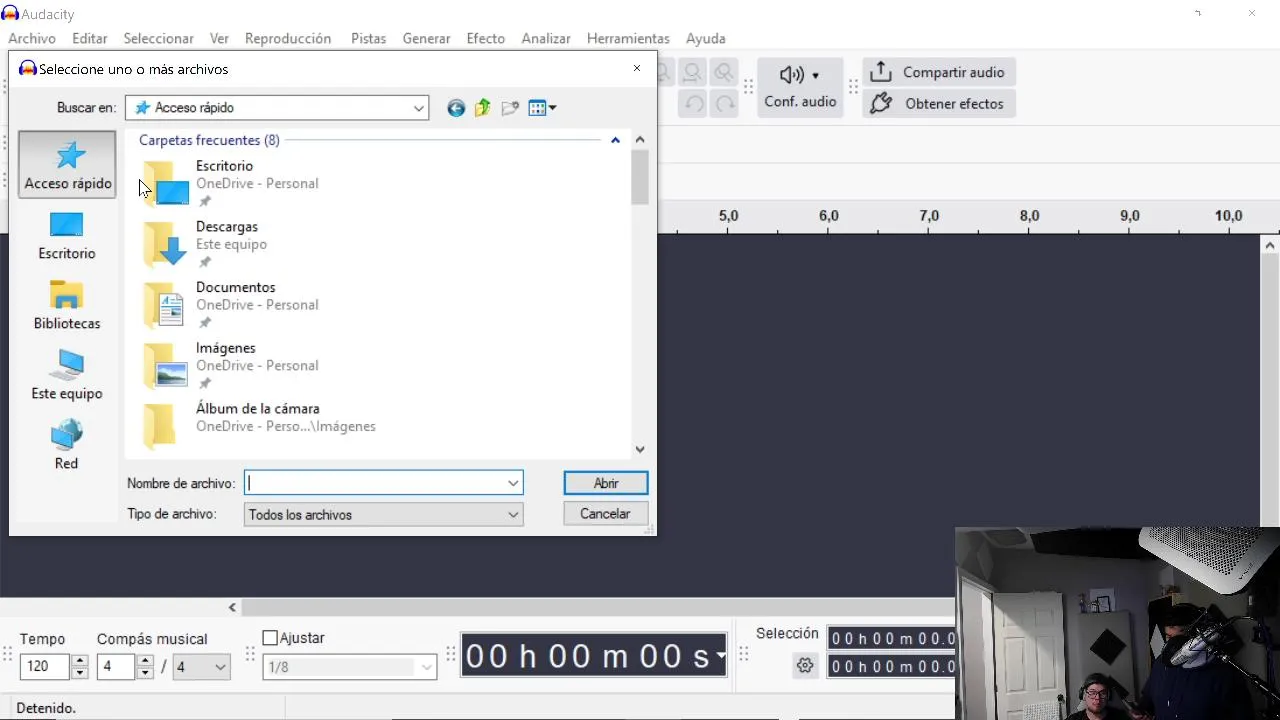Select Acceso rápido in the places bar
1280x720 pixels.
click(68, 165)
